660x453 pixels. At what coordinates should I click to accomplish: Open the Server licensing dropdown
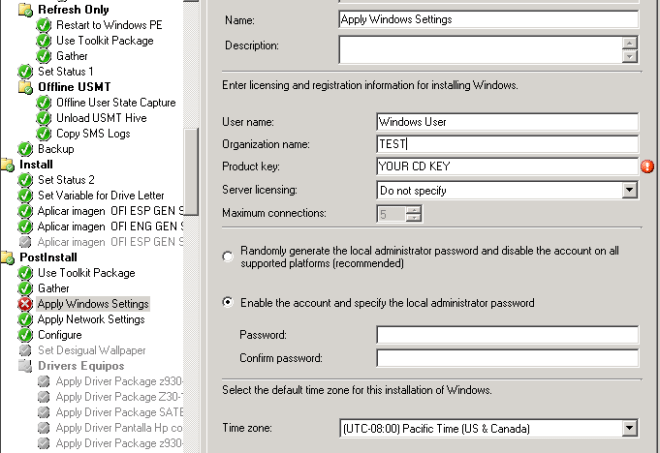pyautogui.click(x=629, y=189)
